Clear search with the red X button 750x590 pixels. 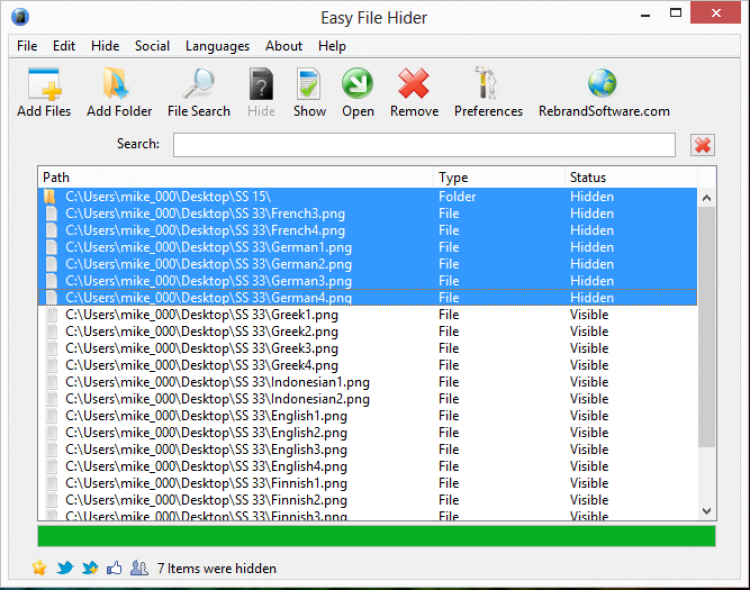702,145
